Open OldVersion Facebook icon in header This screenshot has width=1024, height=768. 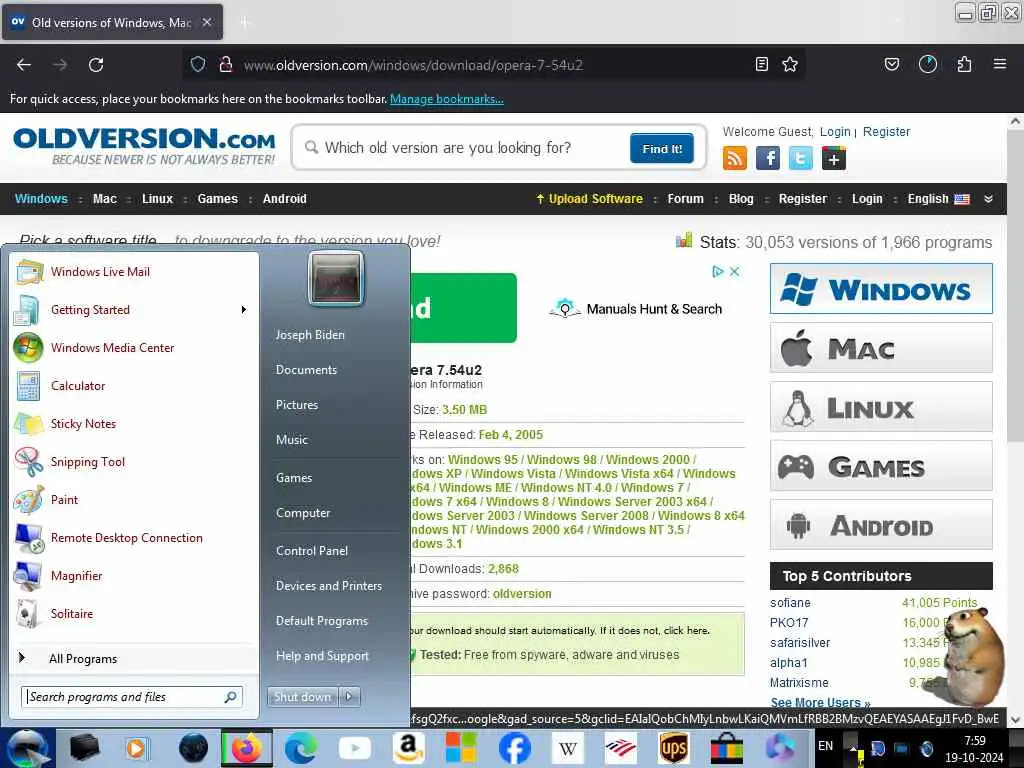coord(768,158)
